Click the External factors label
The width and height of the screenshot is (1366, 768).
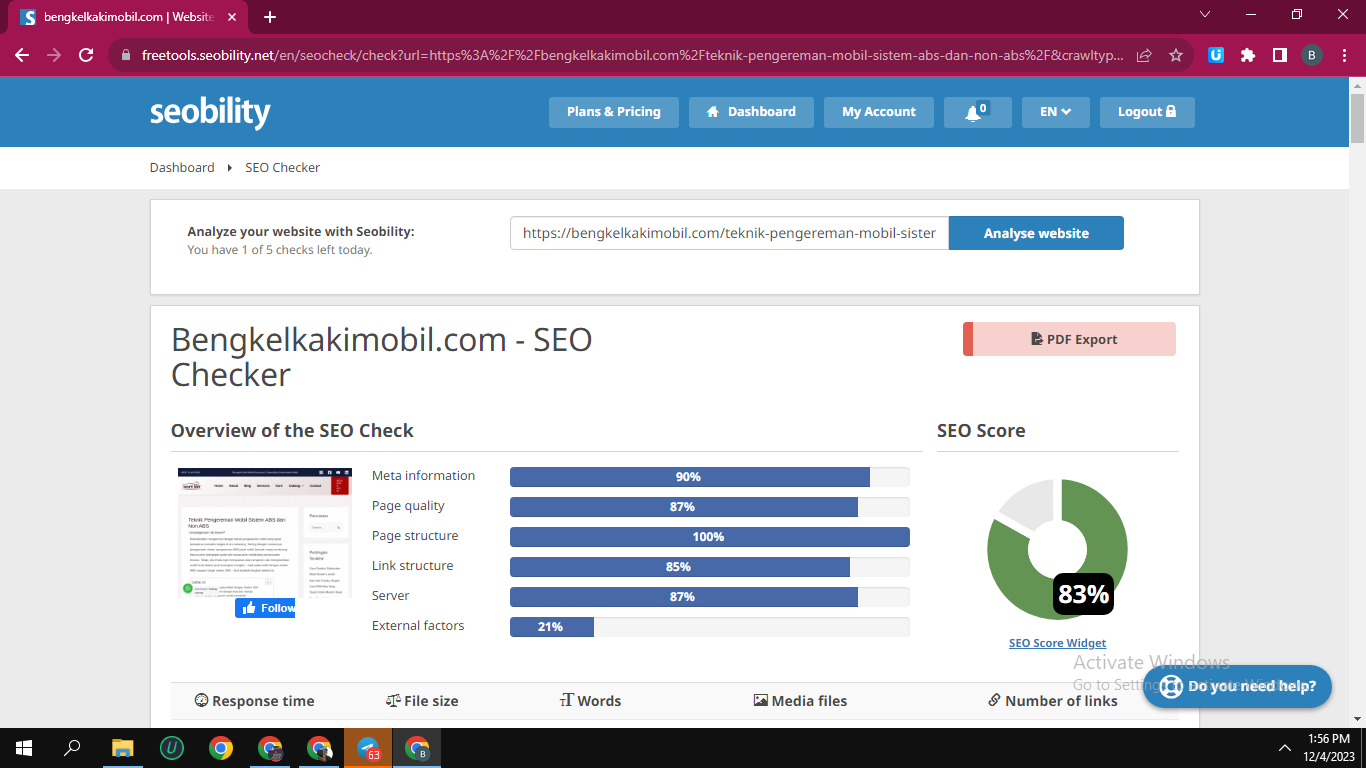click(x=418, y=626)
